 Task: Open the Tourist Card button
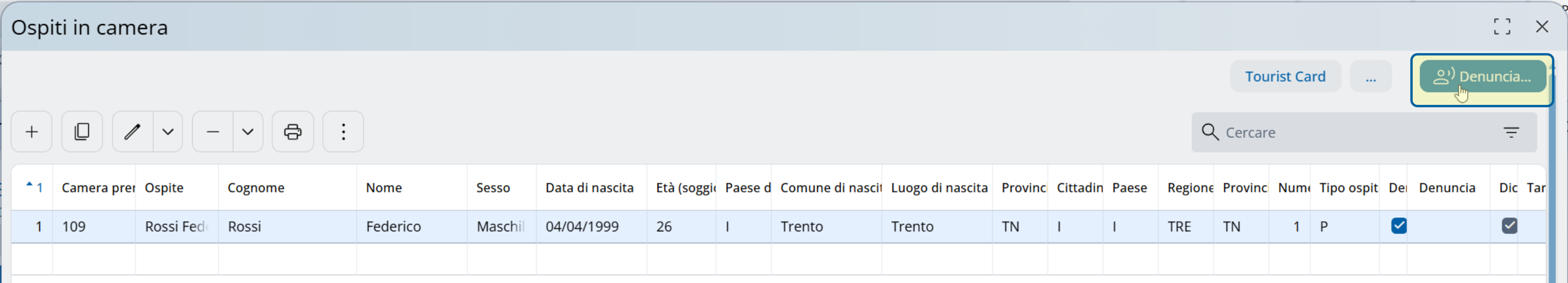1285,77
